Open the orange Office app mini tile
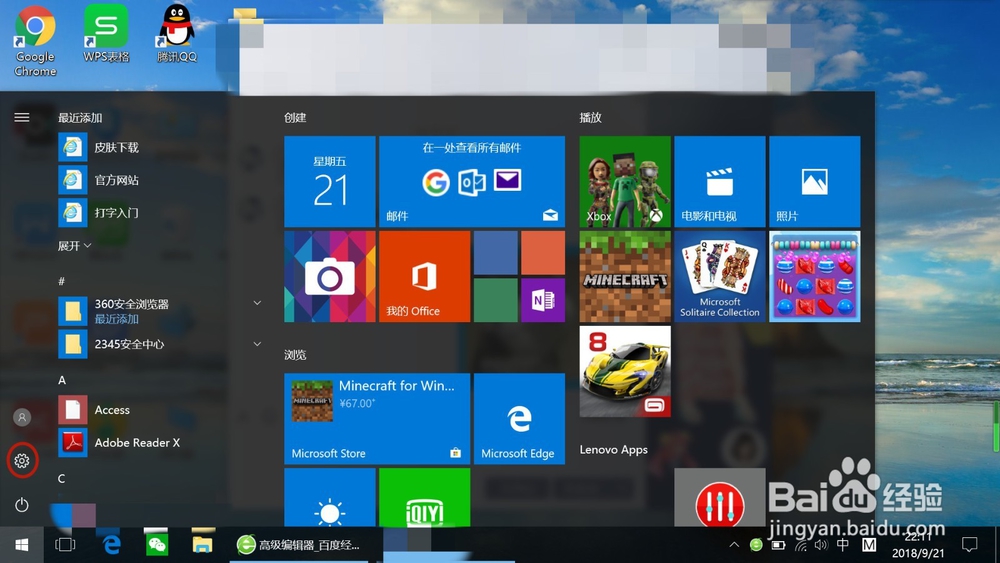The image size is (1000, 563). tap(543, 253)
